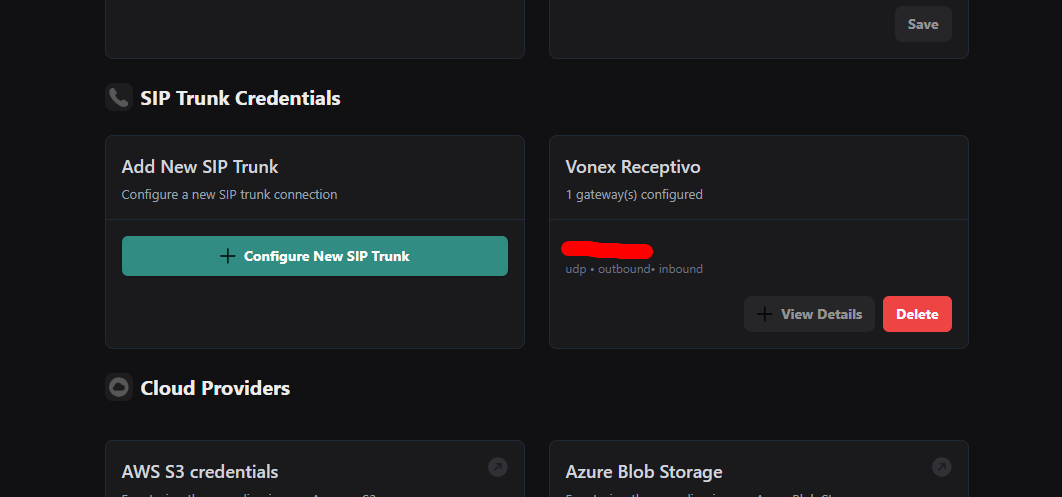Click the 'Configure a new SIP trunk connection' subtitle

[229, 194]
